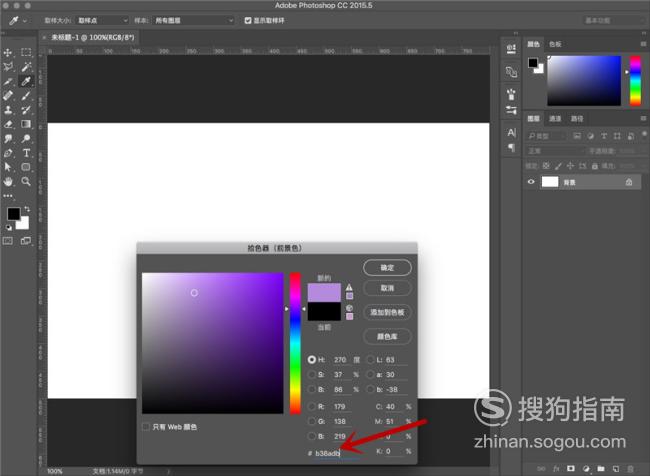Viewport: 650px width, 476px height.
Task: Switch to the 色板 Swatches tab
Action: tap(555, 44)
